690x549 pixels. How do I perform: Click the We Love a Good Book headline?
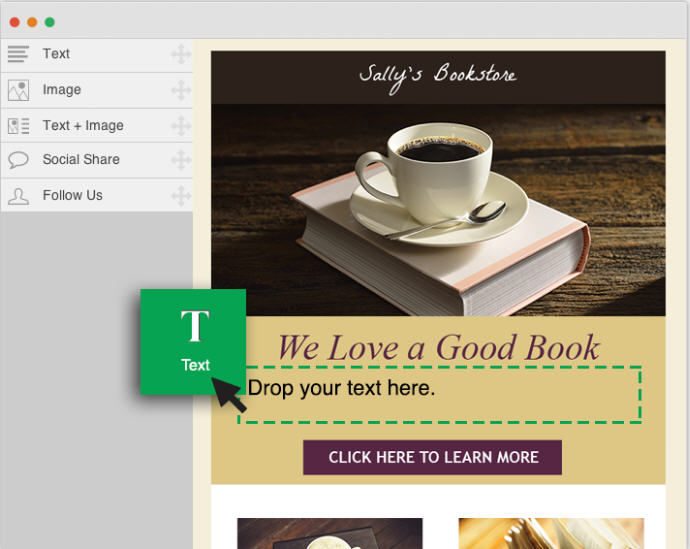coord(438,347)
